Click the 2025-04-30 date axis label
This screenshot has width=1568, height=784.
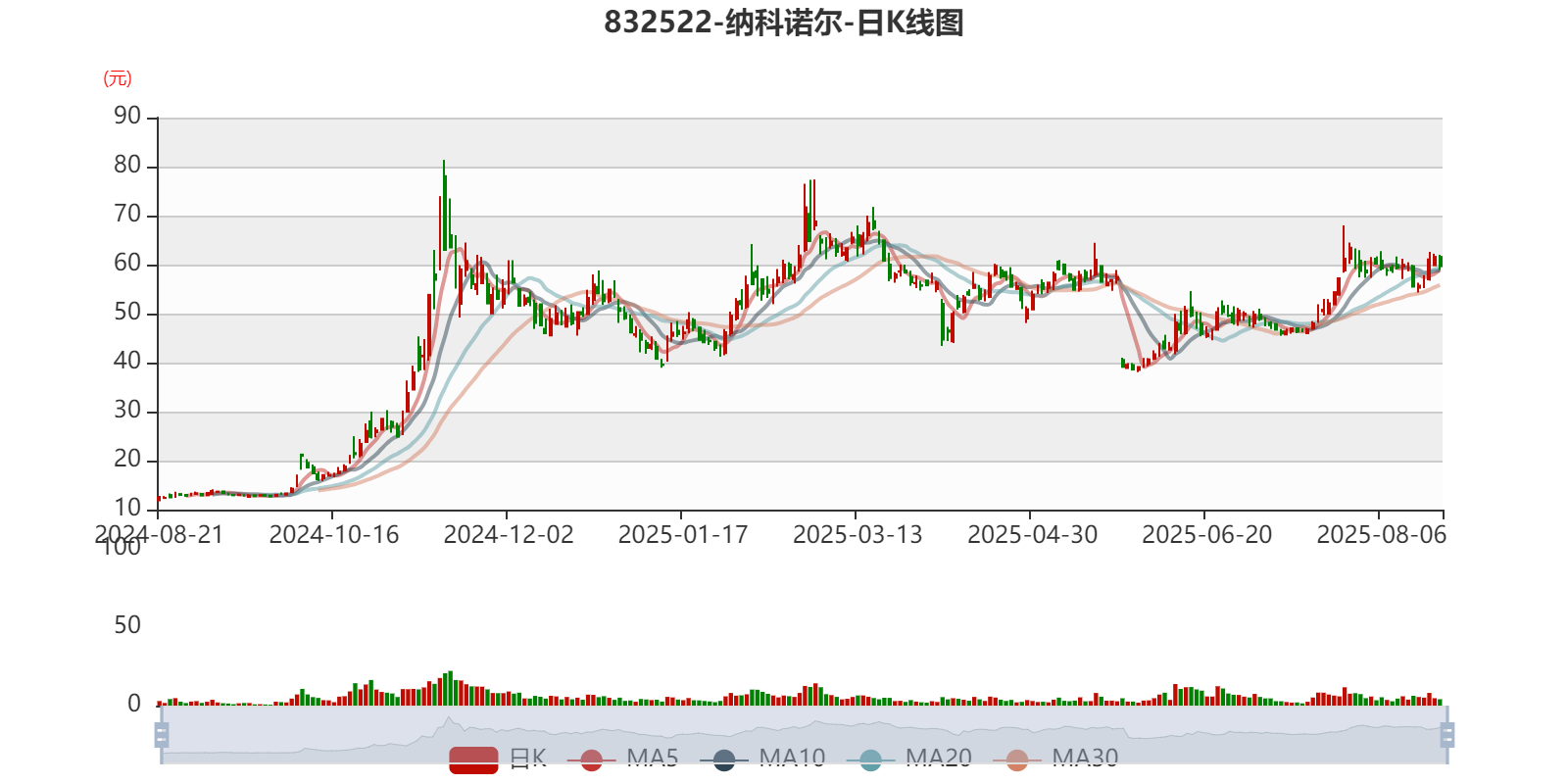coord(1032,535)
